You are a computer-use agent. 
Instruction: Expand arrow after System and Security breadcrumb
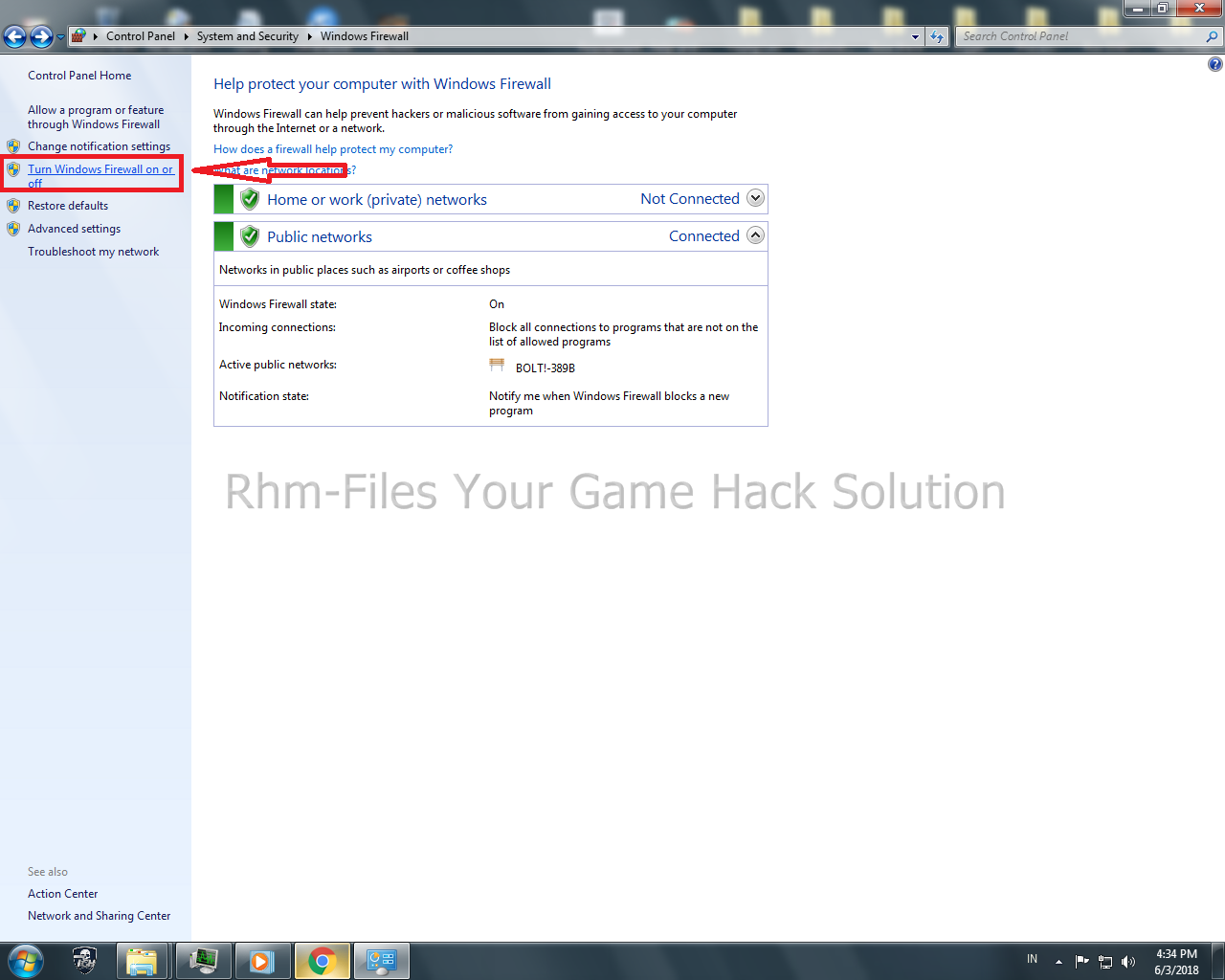(x=310, y=36)
